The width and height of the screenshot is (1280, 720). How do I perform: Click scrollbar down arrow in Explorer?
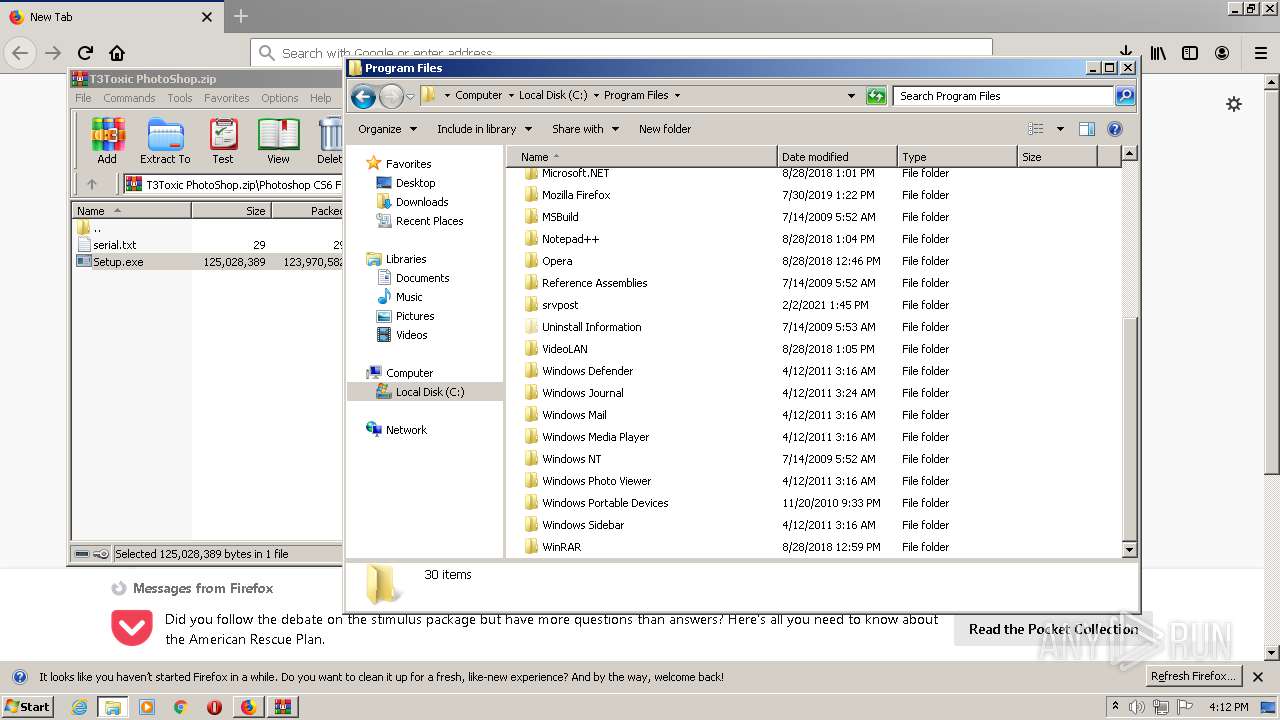(1129, 549)
